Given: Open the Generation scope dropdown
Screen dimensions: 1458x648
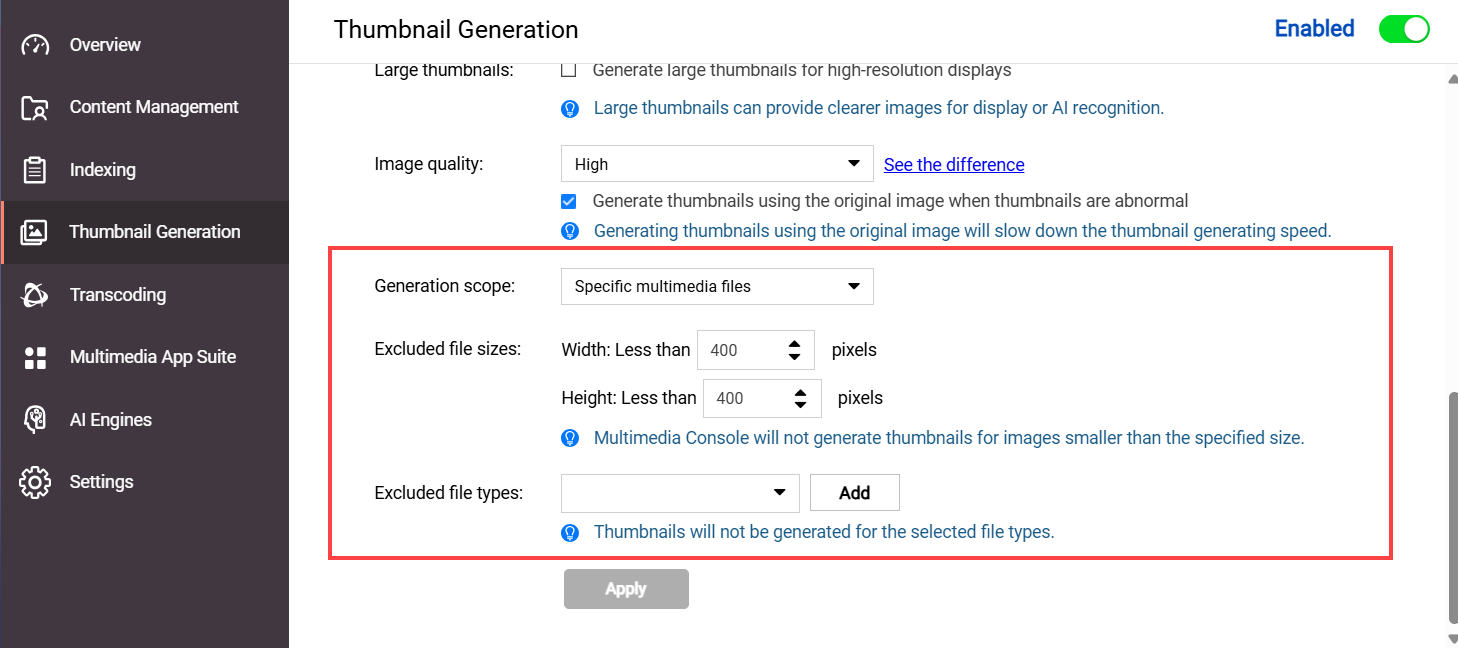Looking at the screenshot, I should pyautogui.click(x=716, y=286).
